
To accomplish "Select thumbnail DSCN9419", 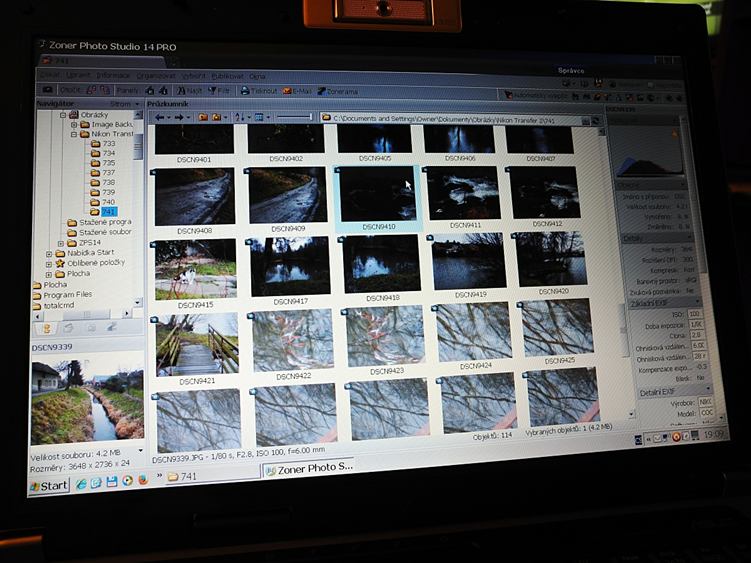I will pyautogui.click(x=469, y=262).
